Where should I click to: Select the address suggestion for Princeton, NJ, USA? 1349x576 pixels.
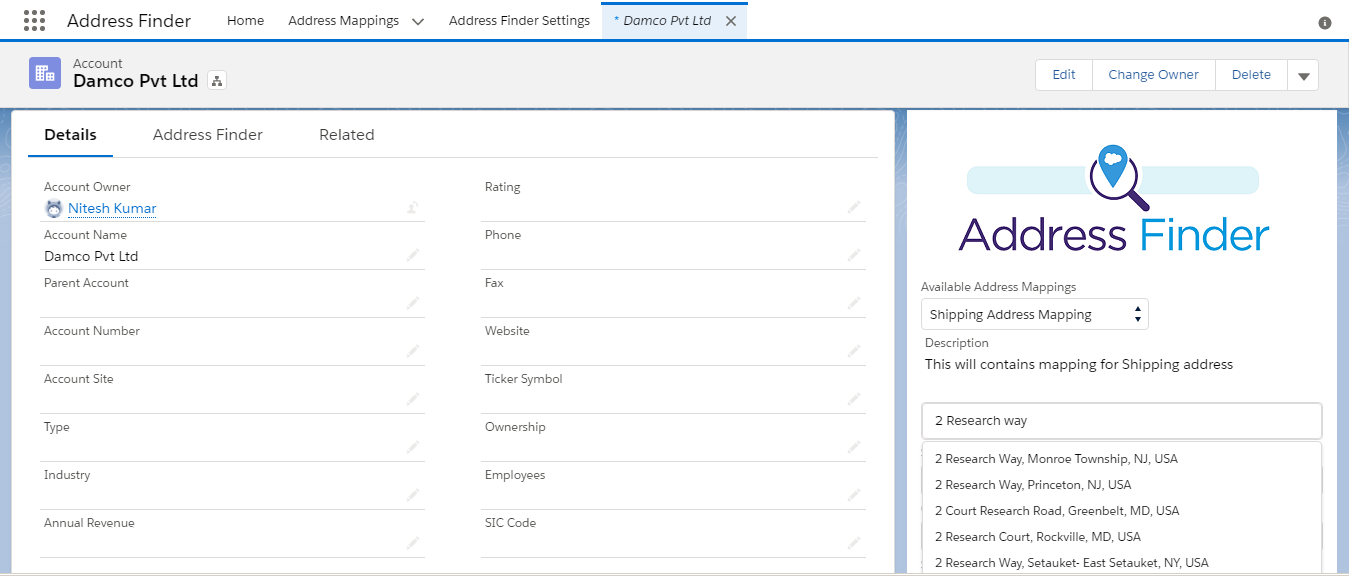[1031, 484]
